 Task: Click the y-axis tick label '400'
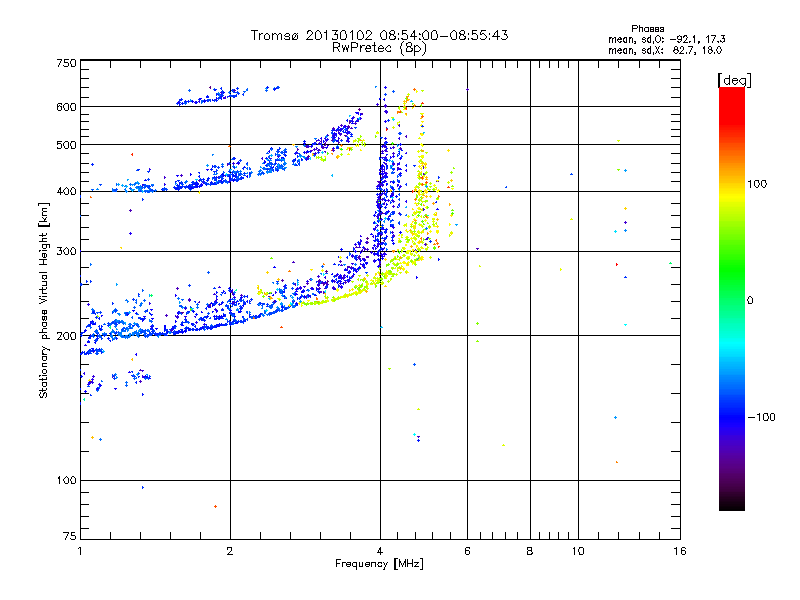(66, 191)
